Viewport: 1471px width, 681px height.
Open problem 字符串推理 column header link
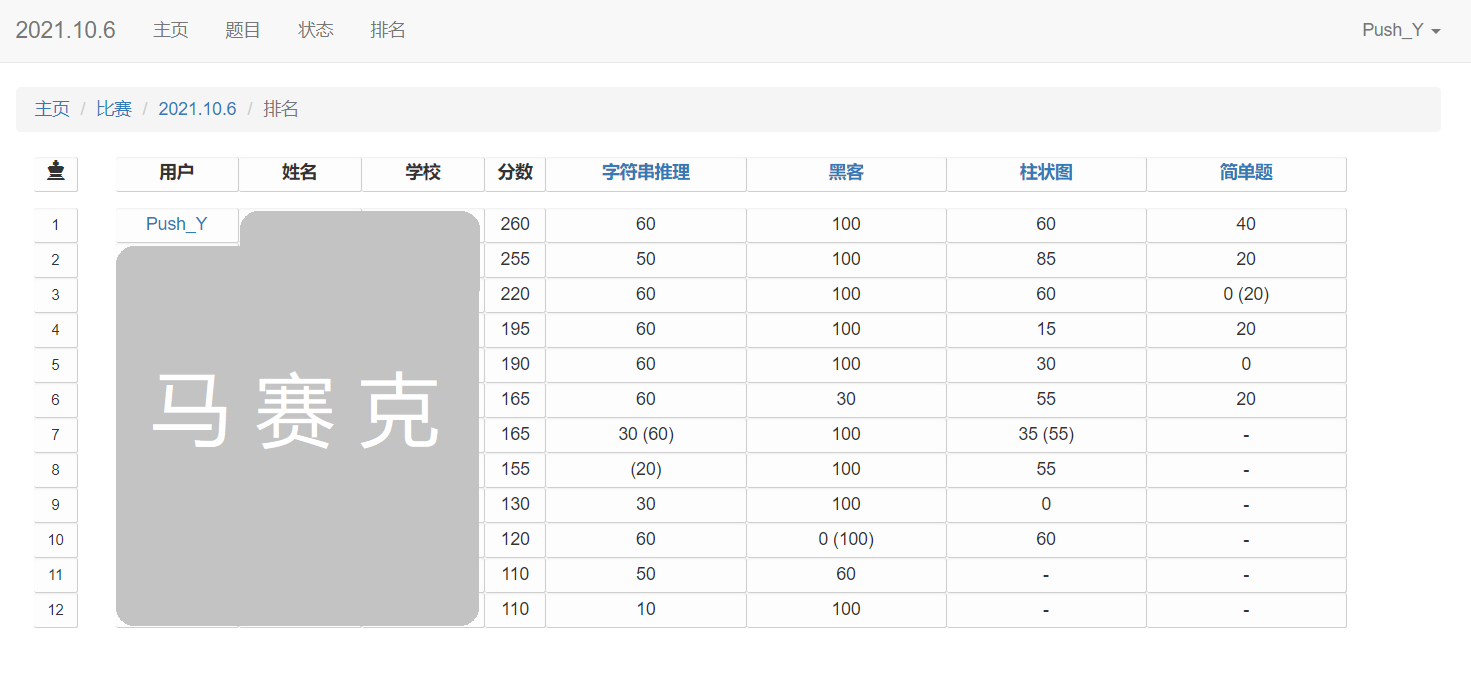pos(646,172)
